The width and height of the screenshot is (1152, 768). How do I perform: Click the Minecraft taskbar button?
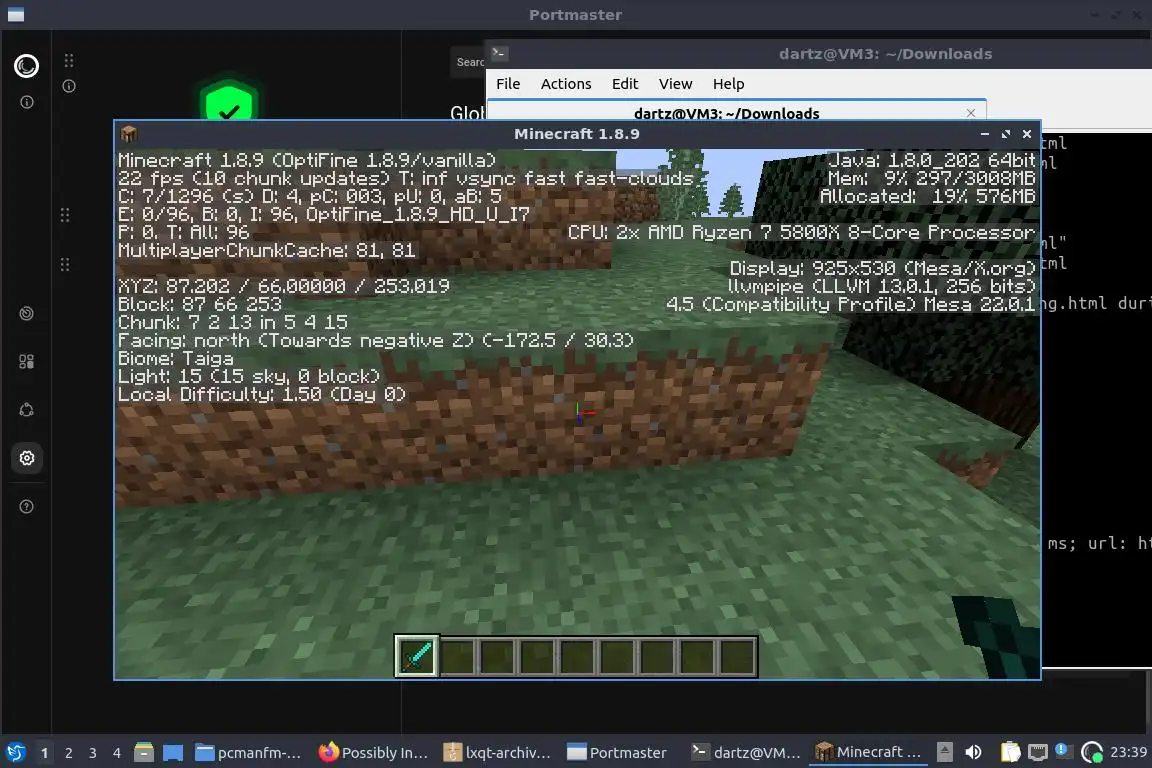pos(869,753)
